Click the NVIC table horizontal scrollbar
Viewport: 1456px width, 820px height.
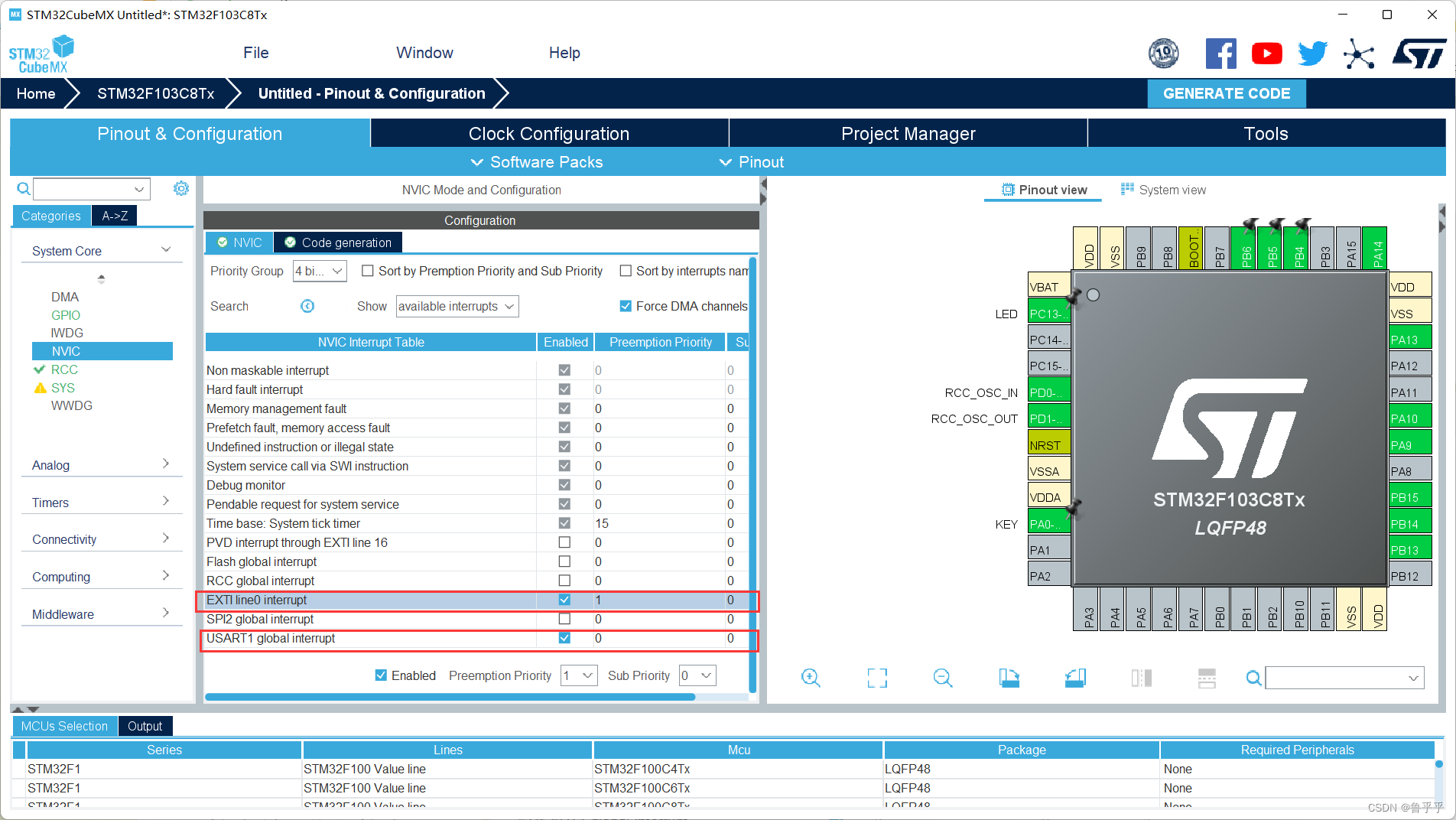click(x=450, y=697)
